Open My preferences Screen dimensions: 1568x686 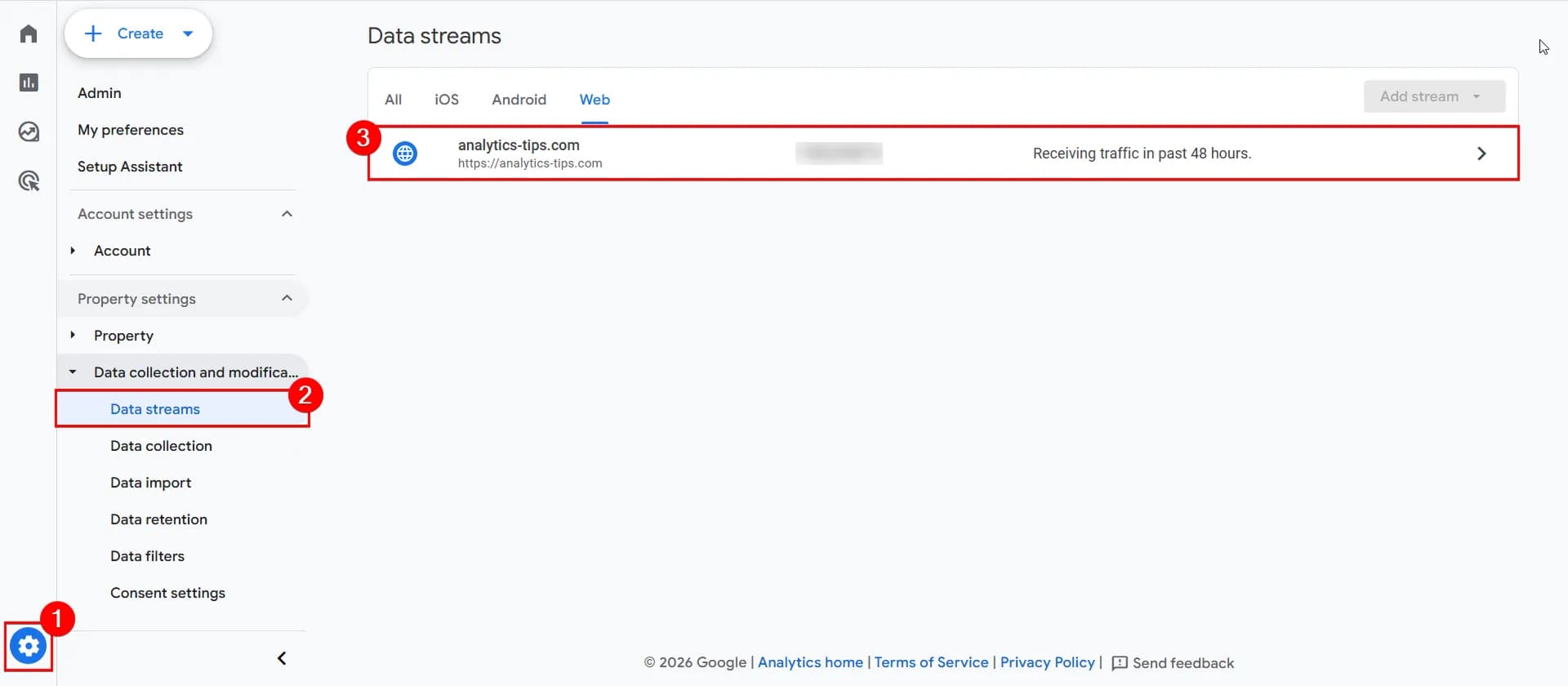(131, 130)
